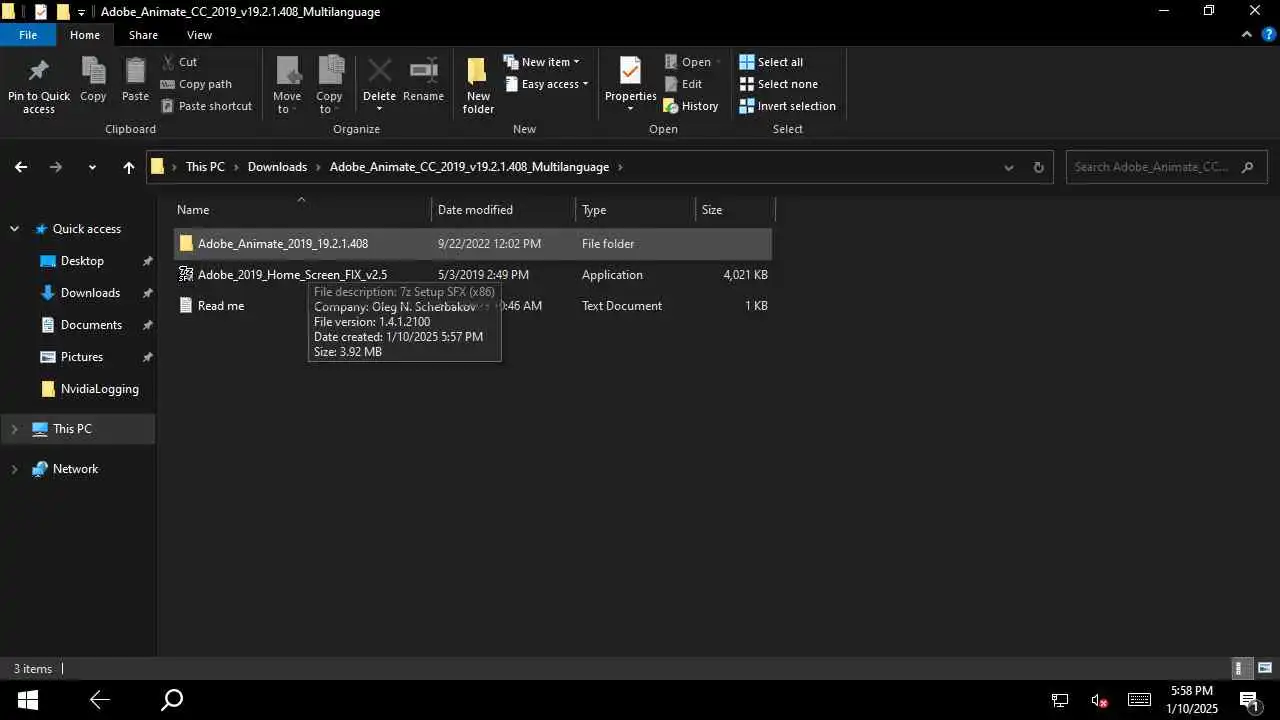
Task: Open the NvidiaLogging folder in sidebar
Action: (99, 389)
